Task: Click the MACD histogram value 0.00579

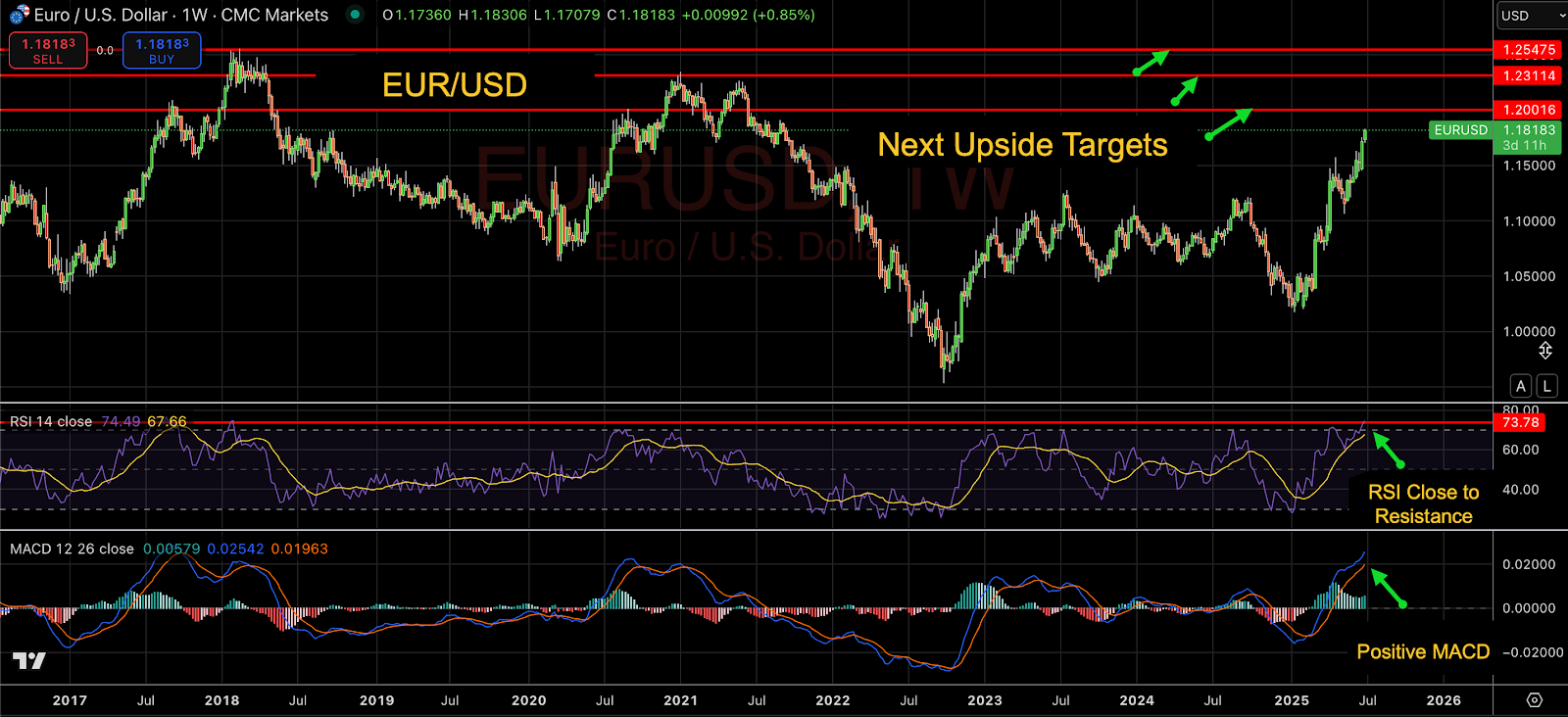Action: pos(171,549)
